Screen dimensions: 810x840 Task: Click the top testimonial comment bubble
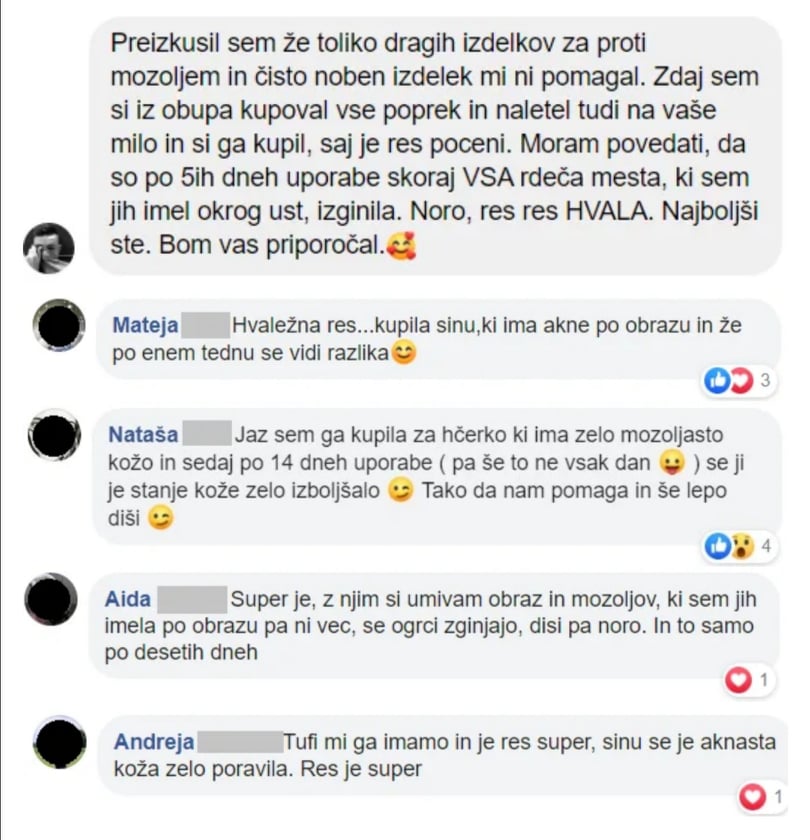[436, 146]
